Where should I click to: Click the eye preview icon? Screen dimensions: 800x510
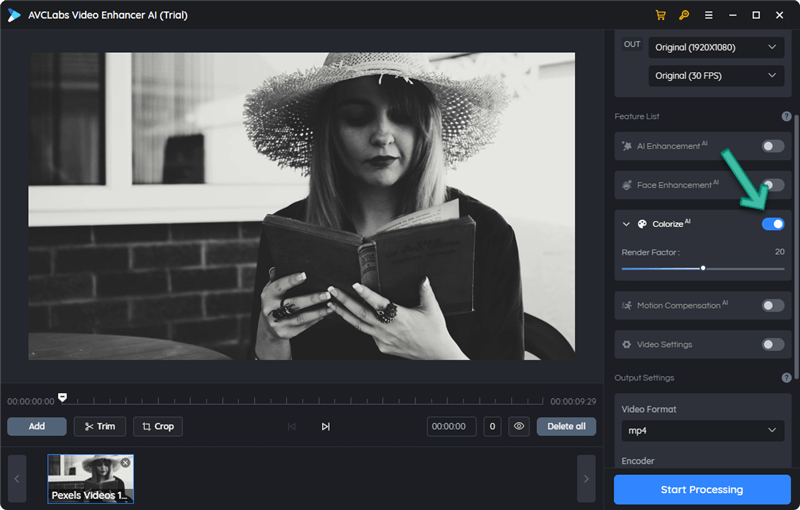(x=519, y=426)
